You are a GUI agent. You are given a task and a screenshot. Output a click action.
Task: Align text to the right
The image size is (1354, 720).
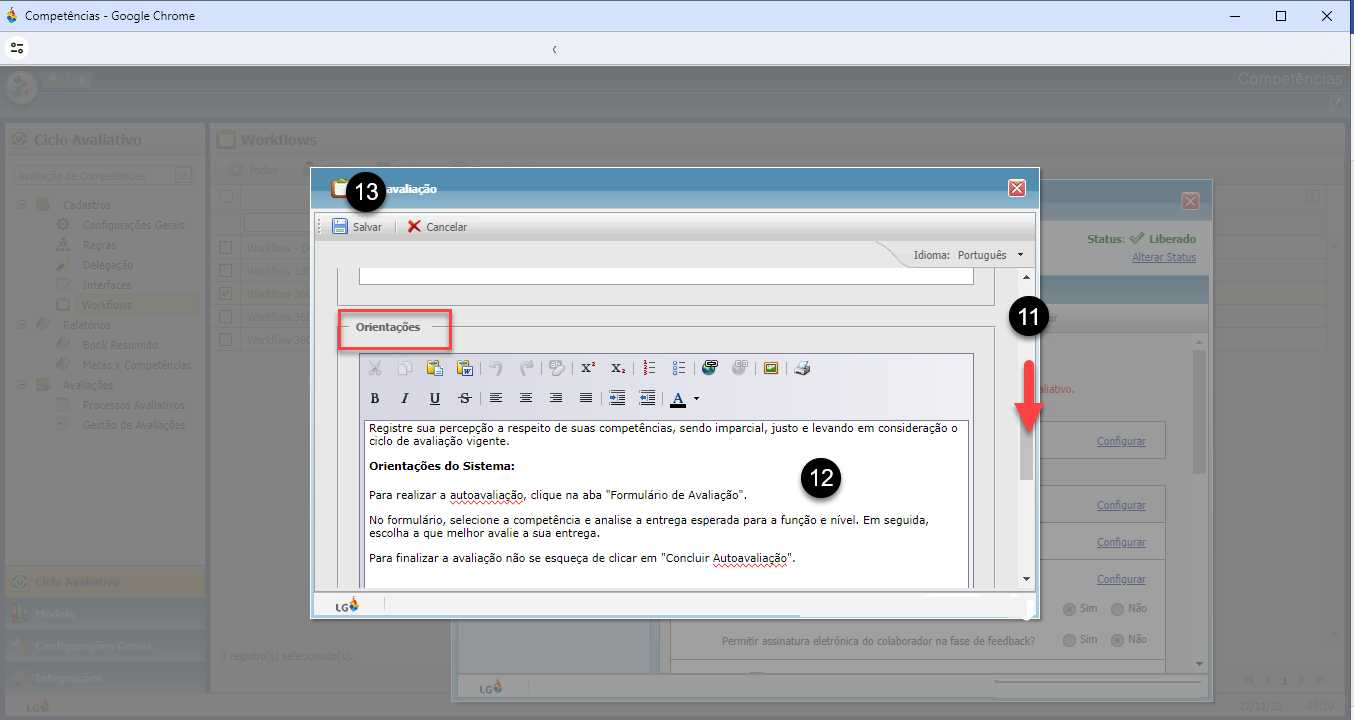pos(556,398)
